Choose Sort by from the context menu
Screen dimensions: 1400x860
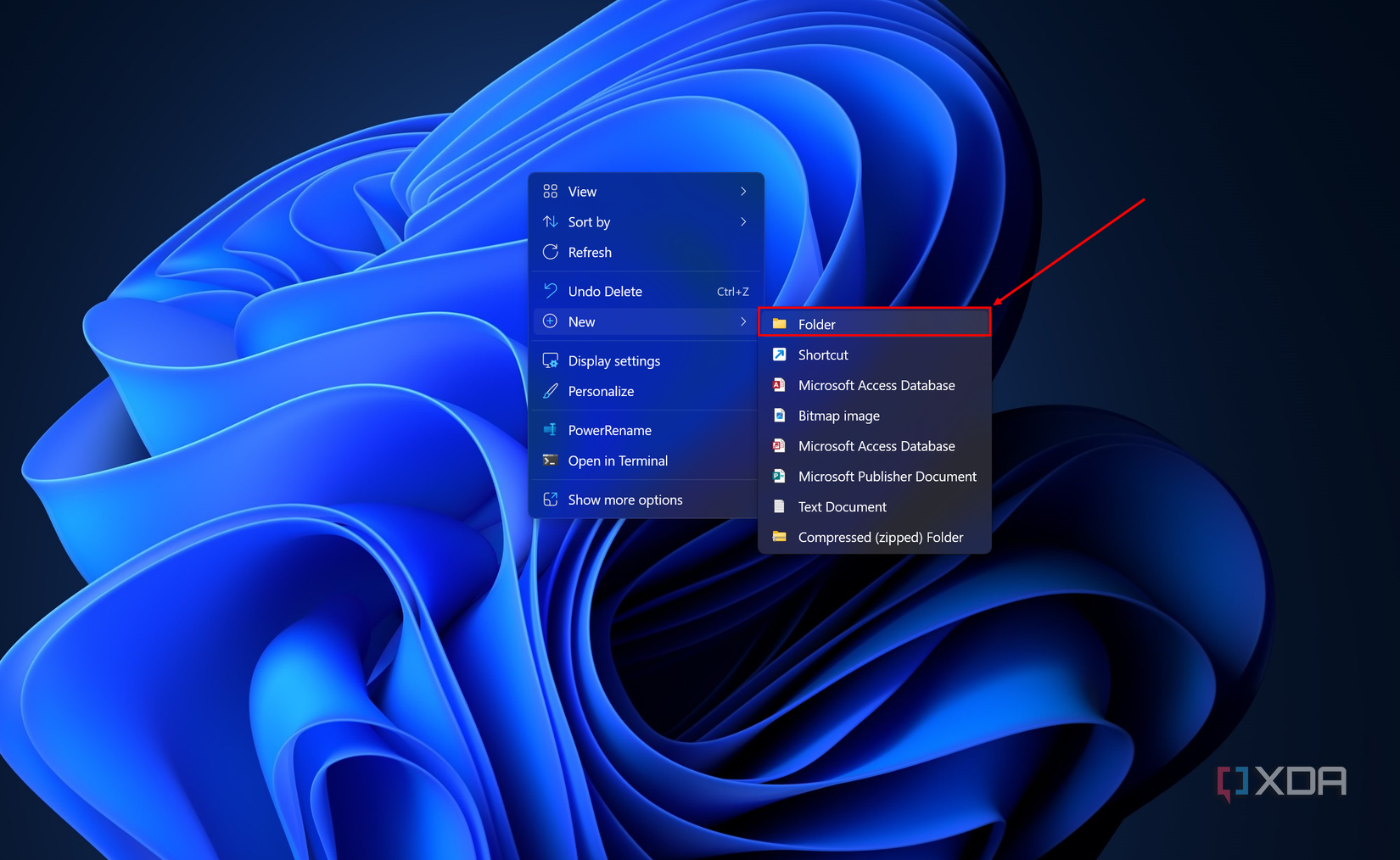[x=589, y=221]
